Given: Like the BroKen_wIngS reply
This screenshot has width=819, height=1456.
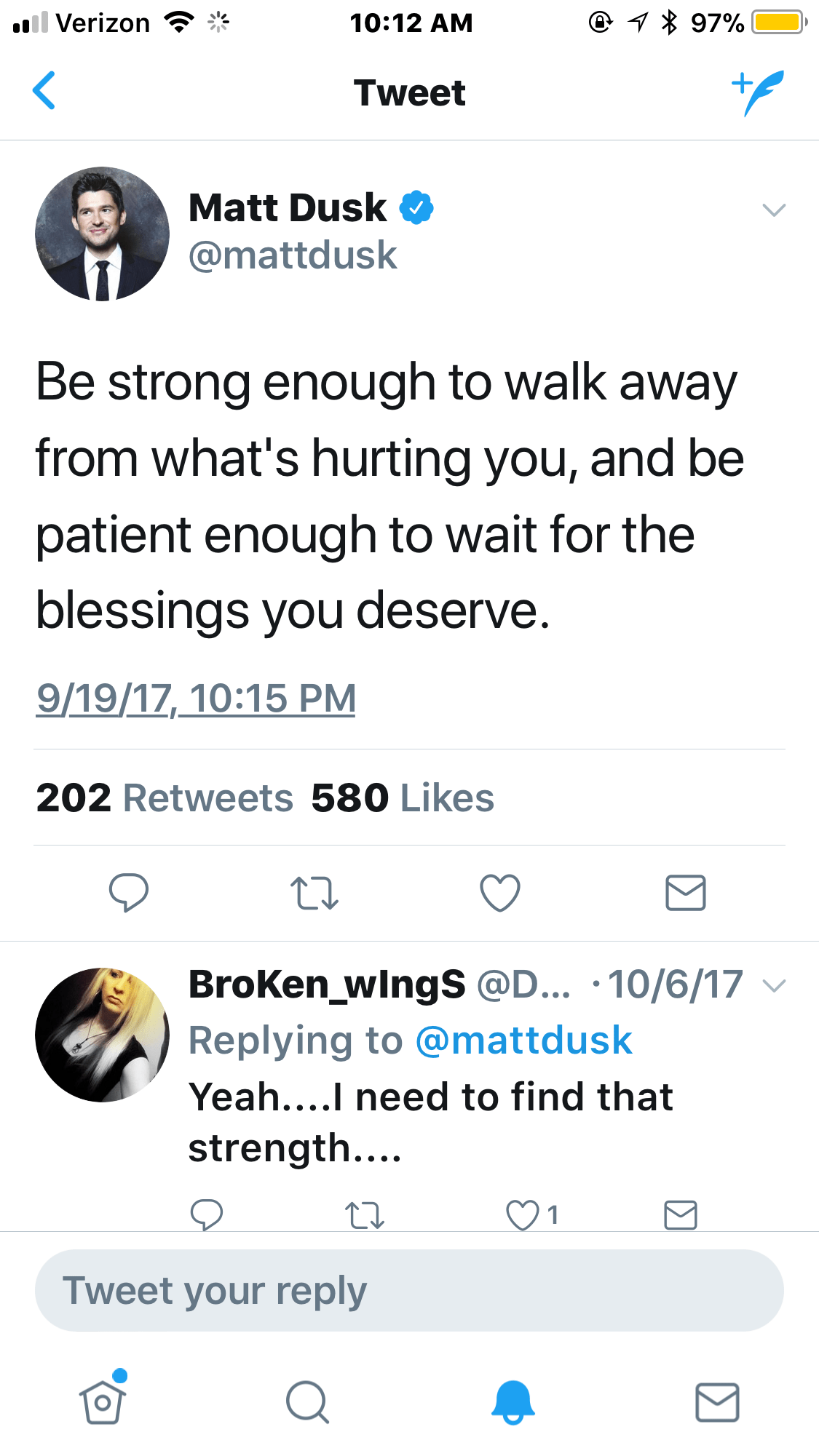Looking at the screenshot, I should pos(523,1215).
